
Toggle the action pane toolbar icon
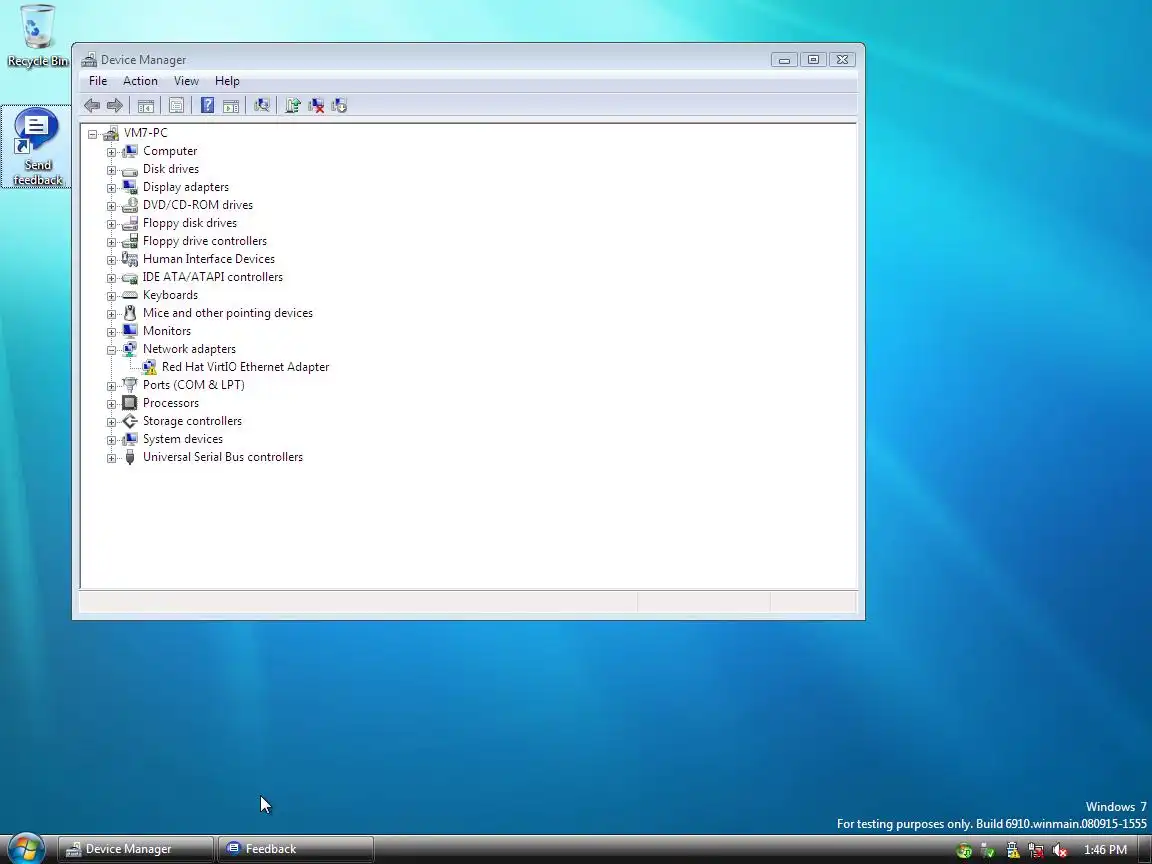pos(231,106)
